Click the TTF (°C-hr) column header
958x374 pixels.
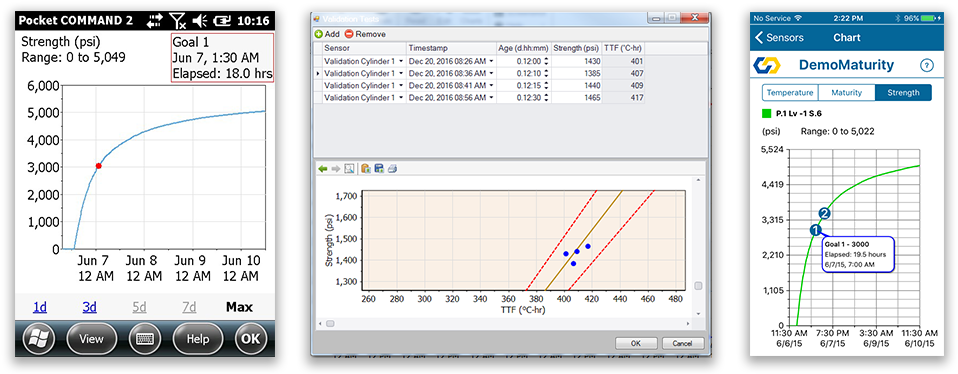coord(623,48)
